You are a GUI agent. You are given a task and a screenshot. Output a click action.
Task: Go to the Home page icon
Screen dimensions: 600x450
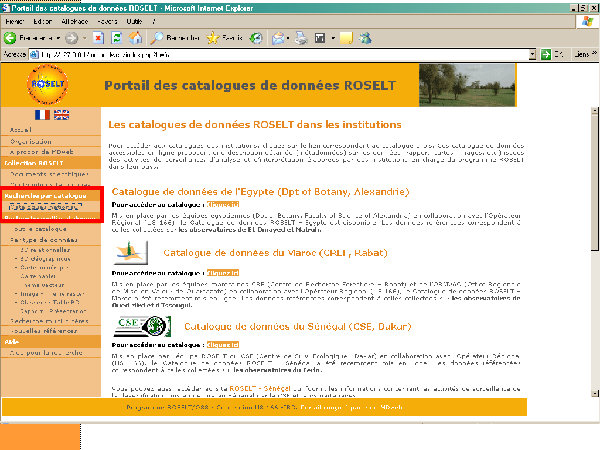tap(135, 38)
